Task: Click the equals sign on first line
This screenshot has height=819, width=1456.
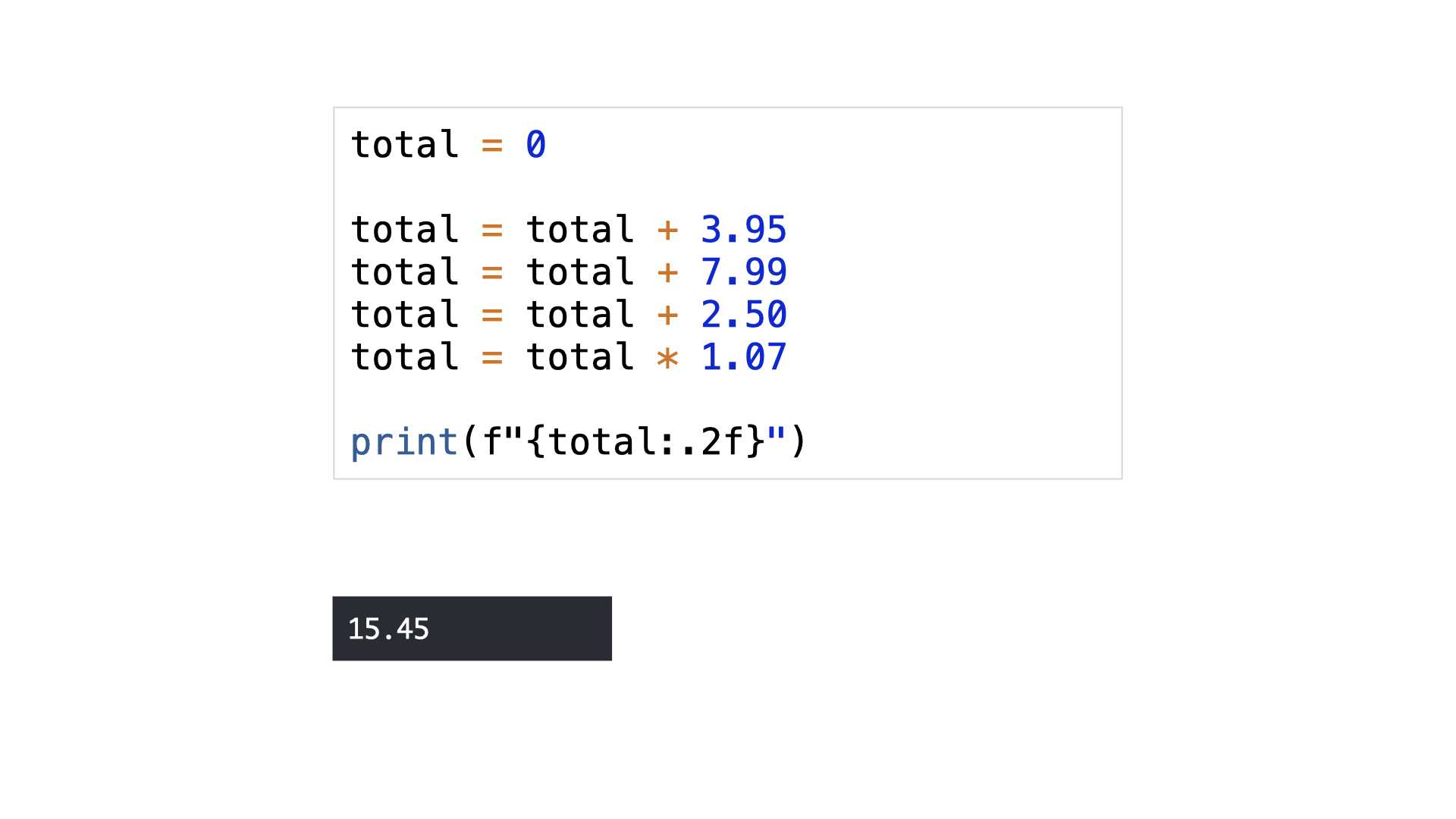Action: (x=492, y=146)
